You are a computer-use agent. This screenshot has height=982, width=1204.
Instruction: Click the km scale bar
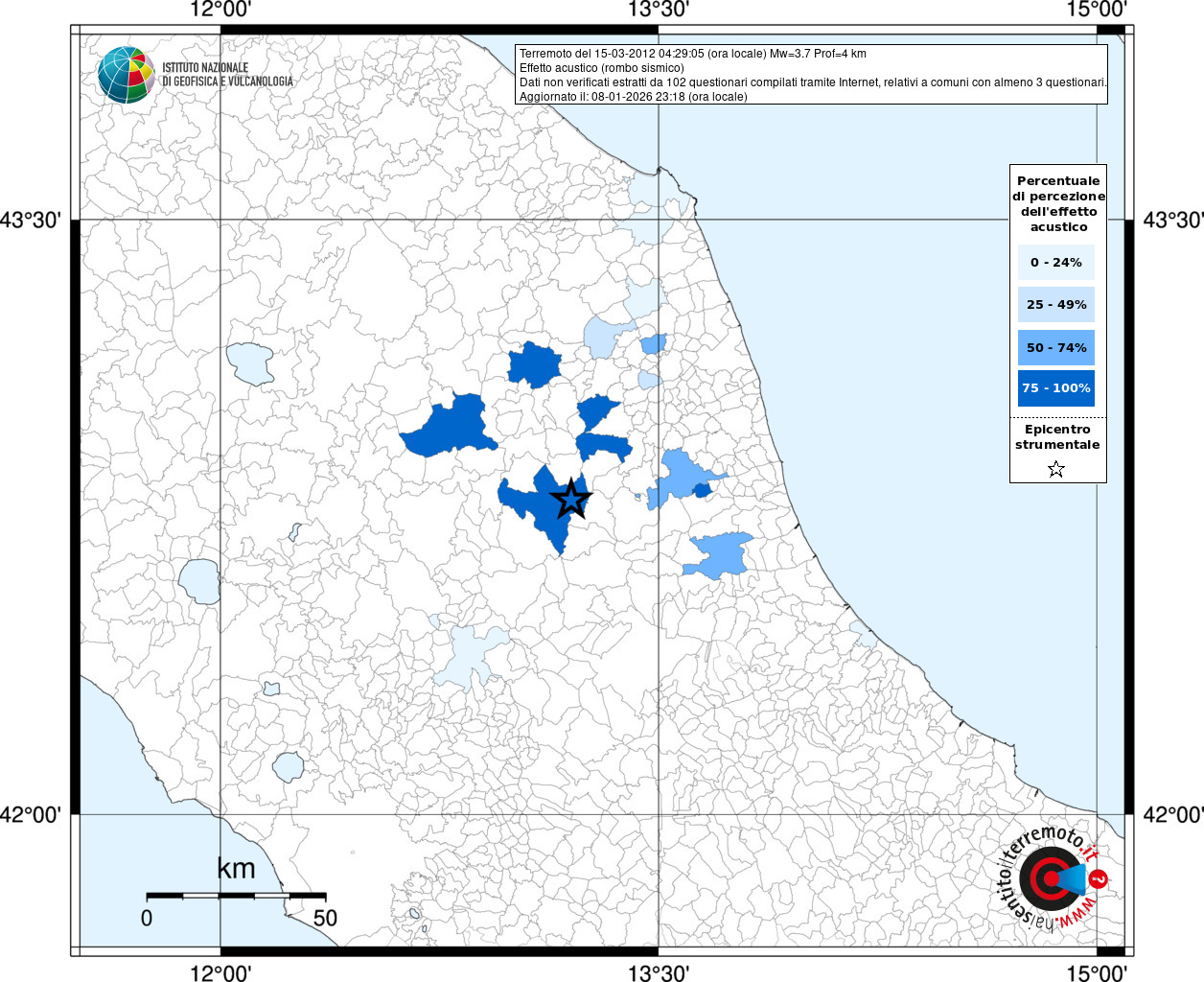[x=236, y=896]
